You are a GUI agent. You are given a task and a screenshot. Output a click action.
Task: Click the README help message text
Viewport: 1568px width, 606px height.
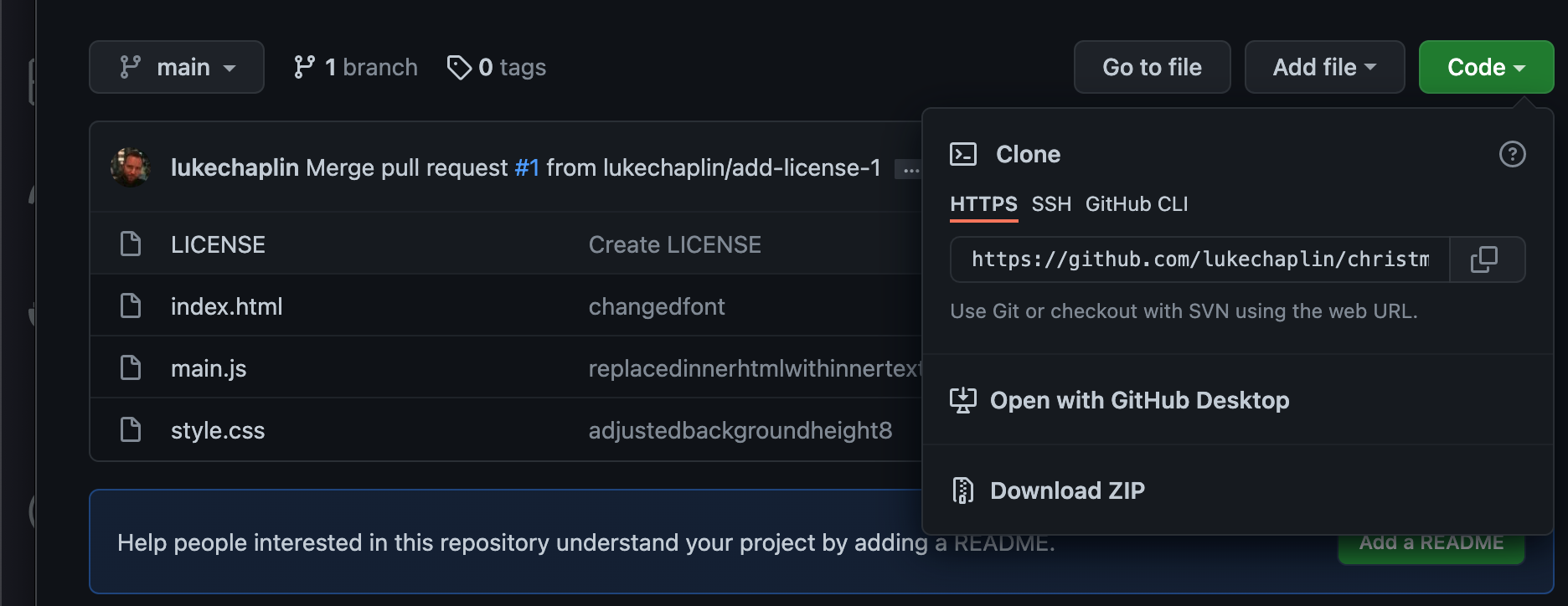pyautogui.click(x=586, y=543)
